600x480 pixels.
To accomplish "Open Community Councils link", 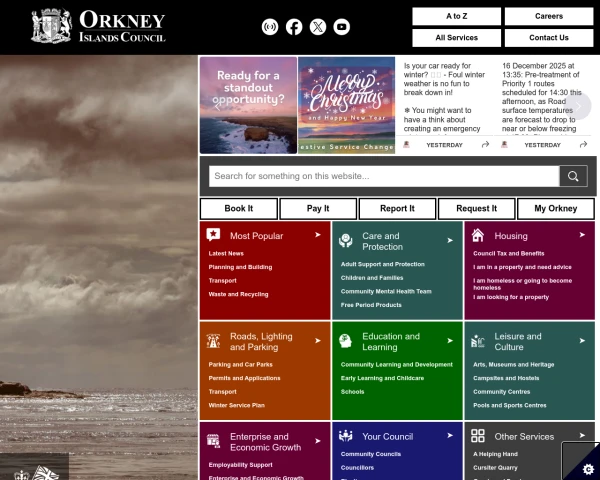I will (x=371, y=454).
